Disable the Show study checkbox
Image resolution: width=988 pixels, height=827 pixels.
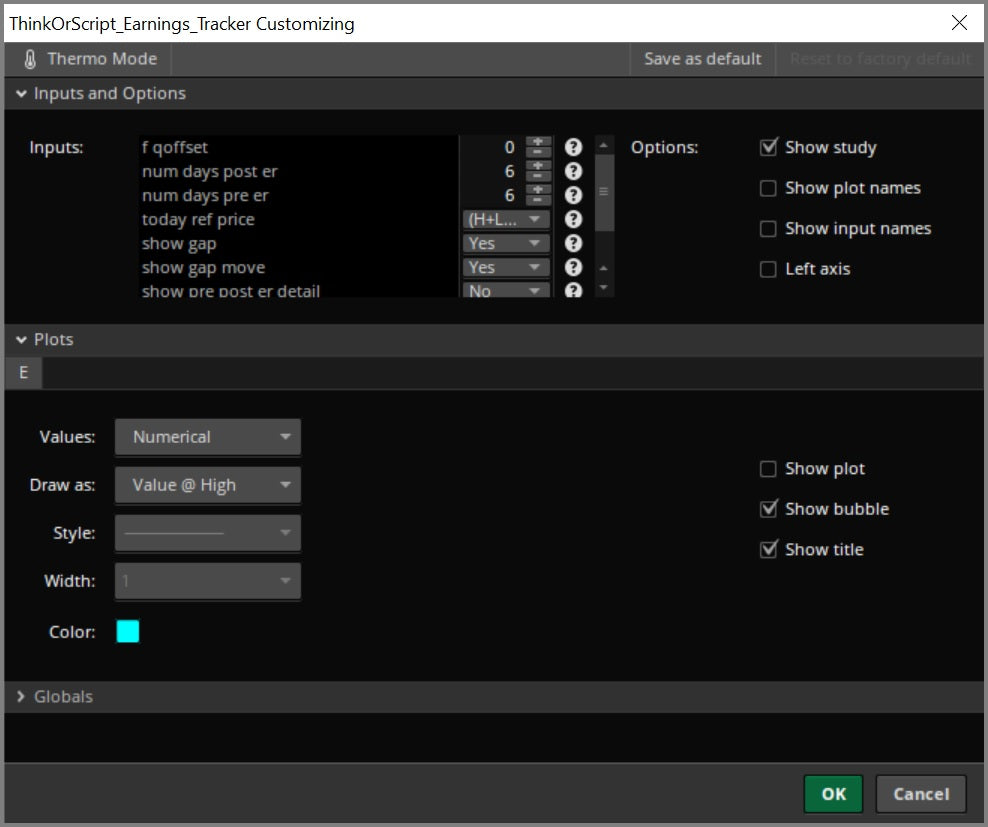click(x=768, y=146)
